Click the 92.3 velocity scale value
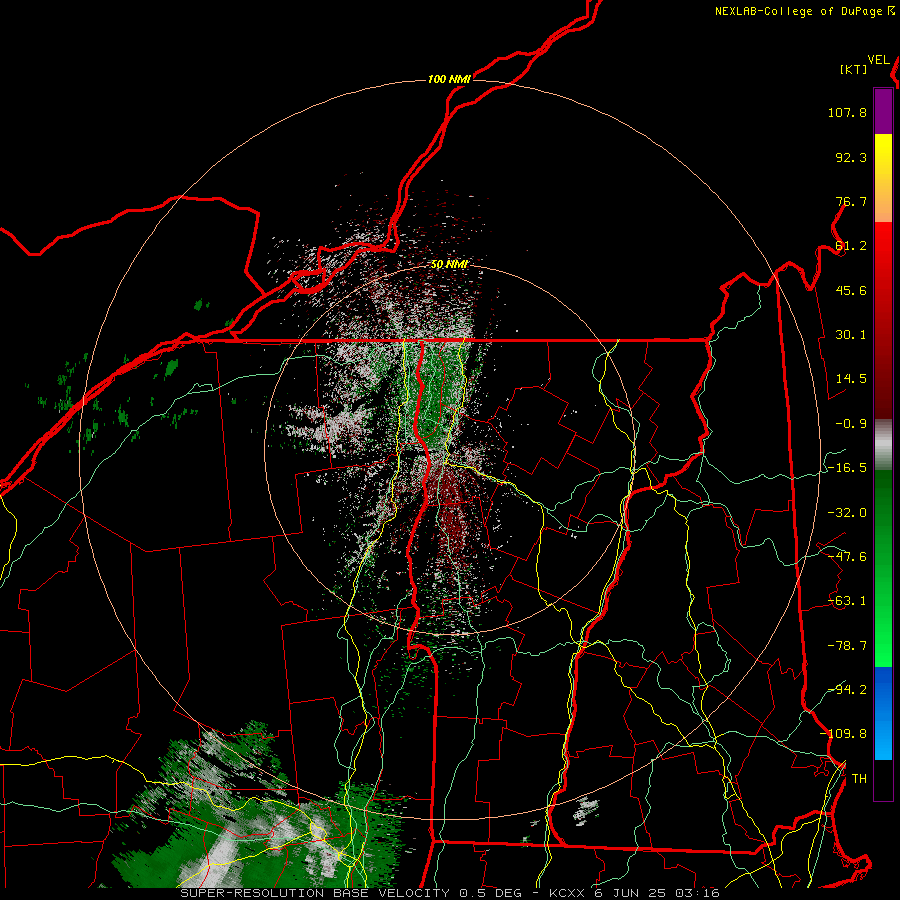 pyautogui.click(x=851, y=157)
